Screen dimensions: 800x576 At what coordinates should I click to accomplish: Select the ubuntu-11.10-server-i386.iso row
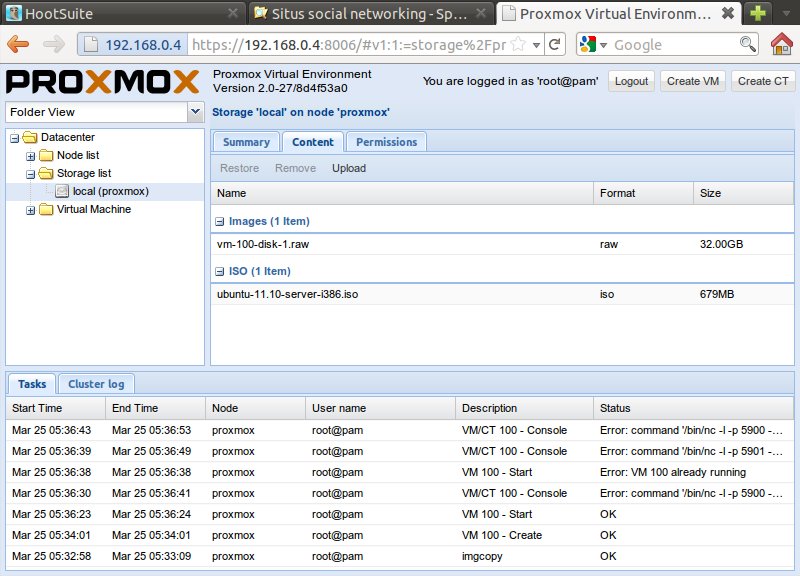click(x=400, y=294)
